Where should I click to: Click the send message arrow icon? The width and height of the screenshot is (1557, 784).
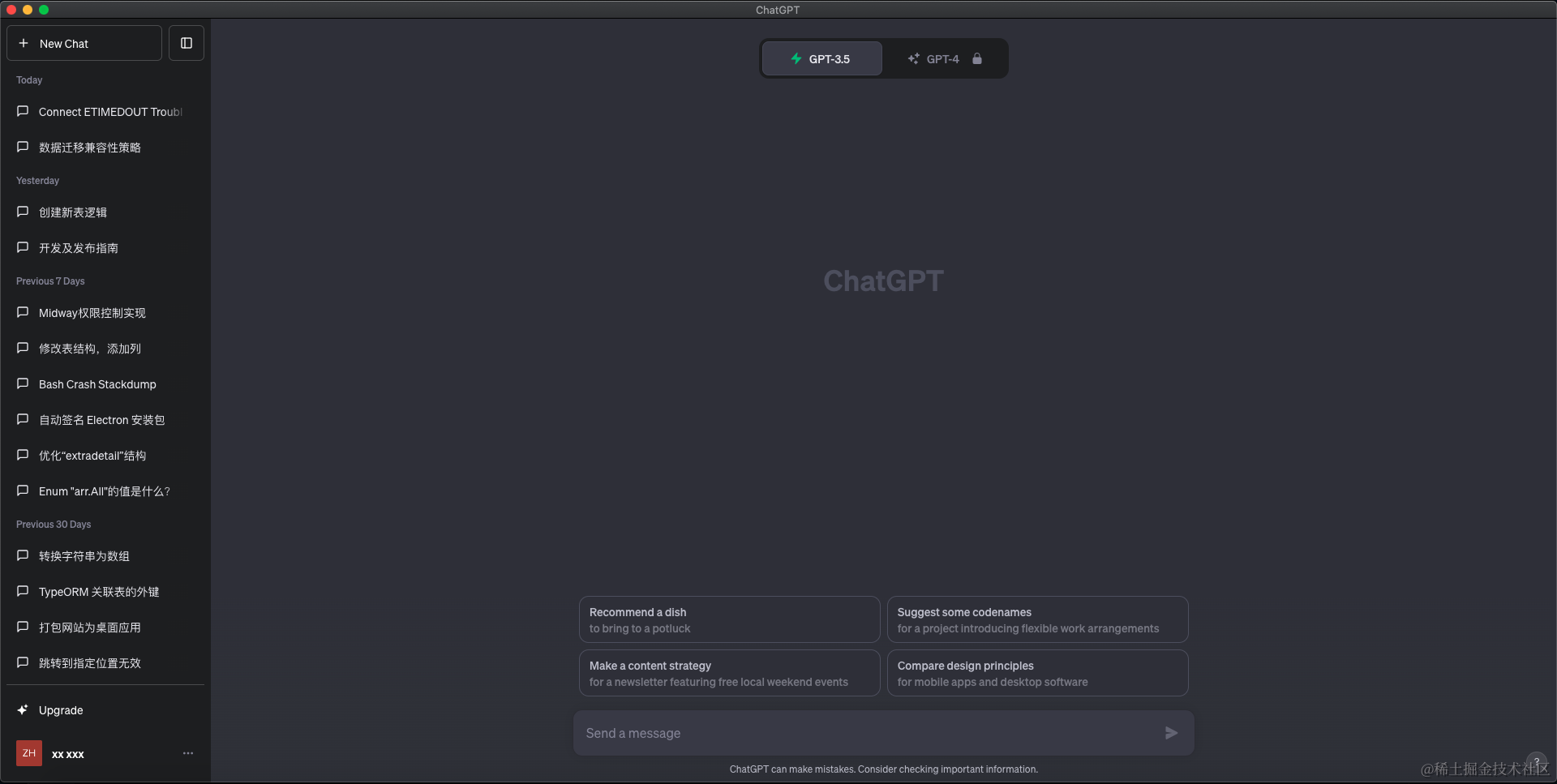1170,732
